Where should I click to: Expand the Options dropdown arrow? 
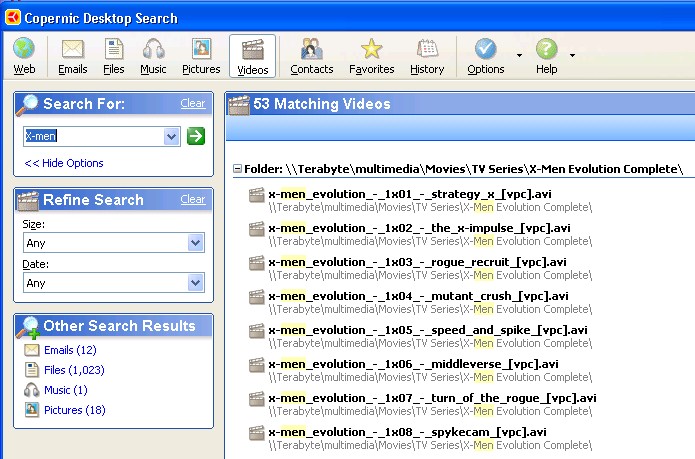[x=519, y=55]
